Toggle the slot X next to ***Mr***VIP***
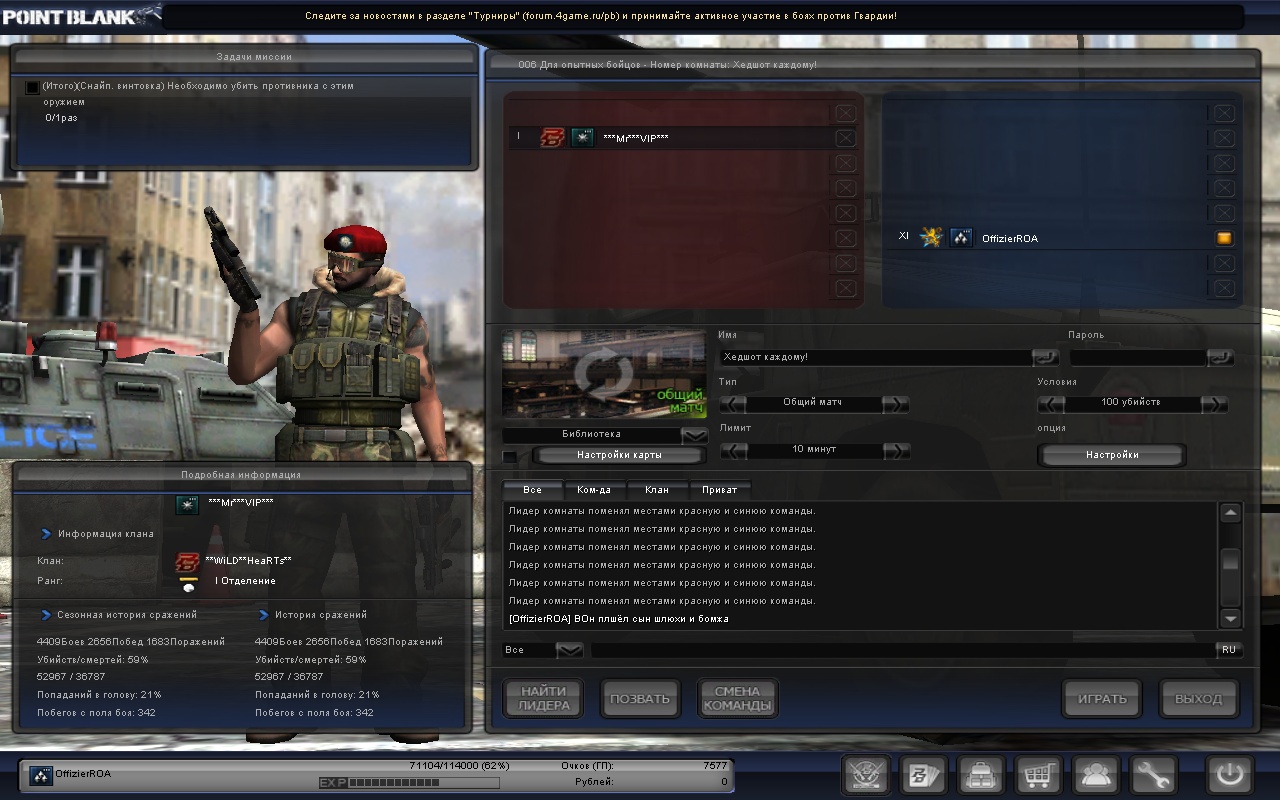The image size is (1280, 800). click(x=845, y=138)
